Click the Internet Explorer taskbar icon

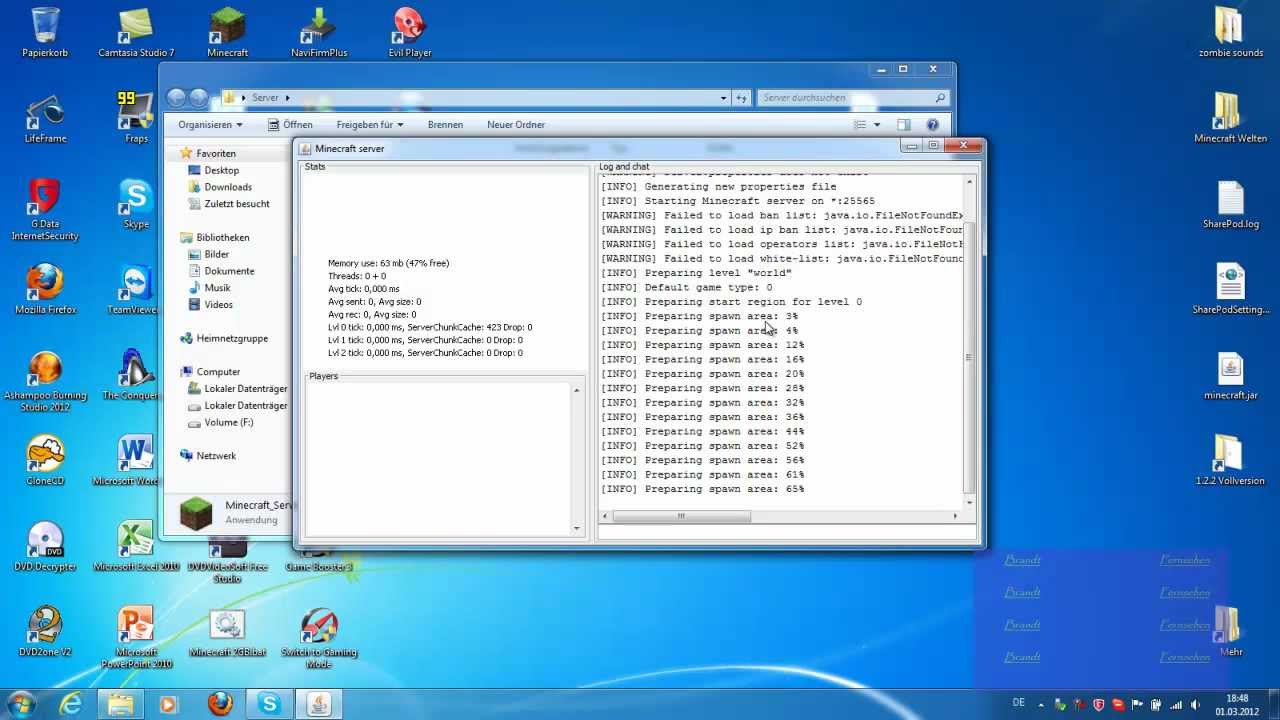point(71,704)
